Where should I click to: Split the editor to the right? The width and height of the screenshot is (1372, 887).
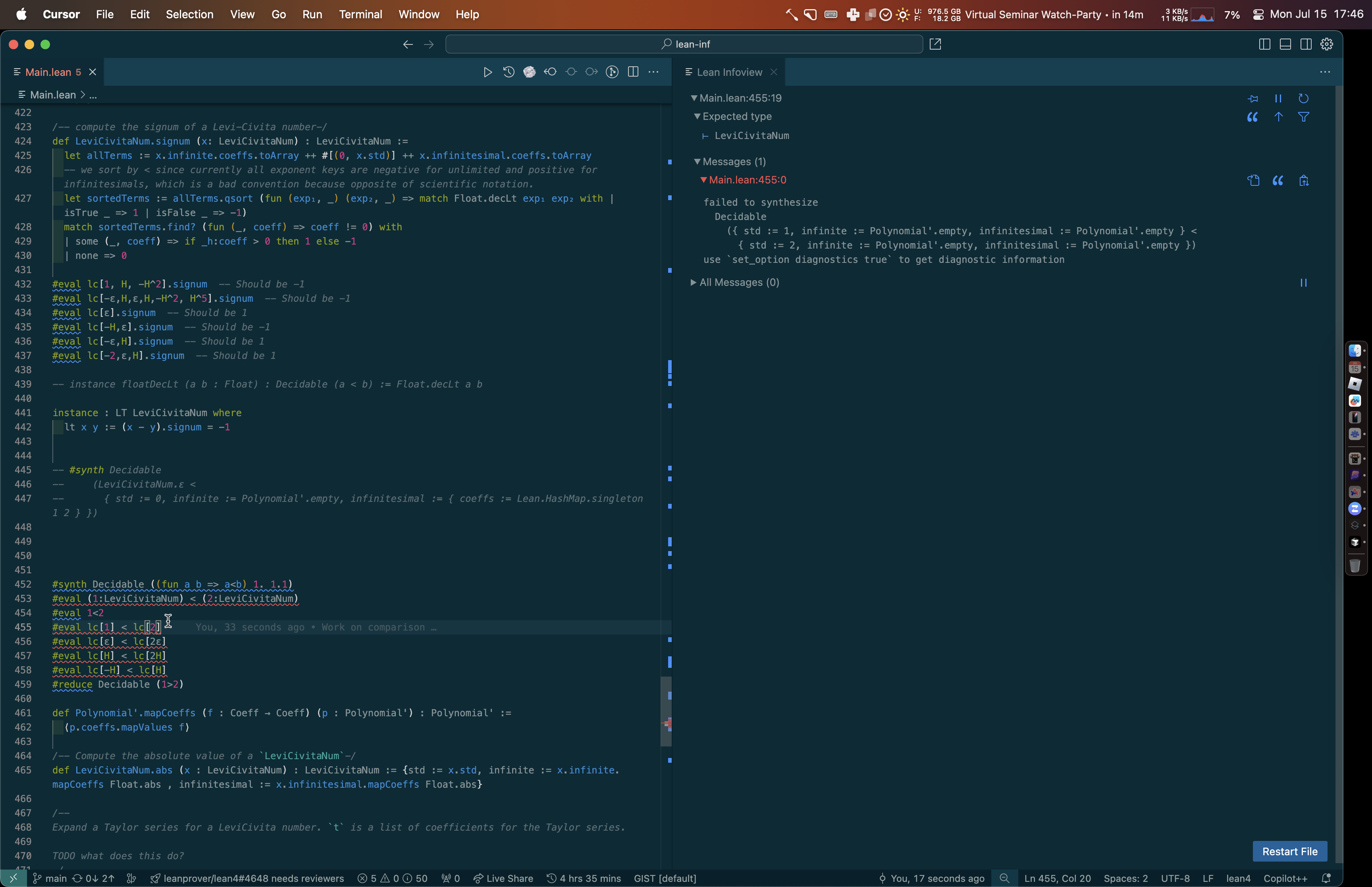click(633, 72)
